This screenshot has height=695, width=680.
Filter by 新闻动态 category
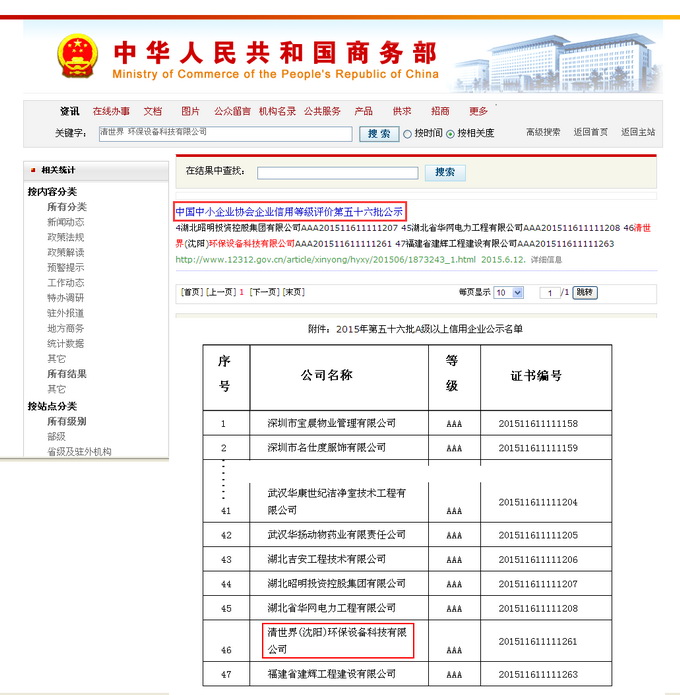click(x=66, y=222)
